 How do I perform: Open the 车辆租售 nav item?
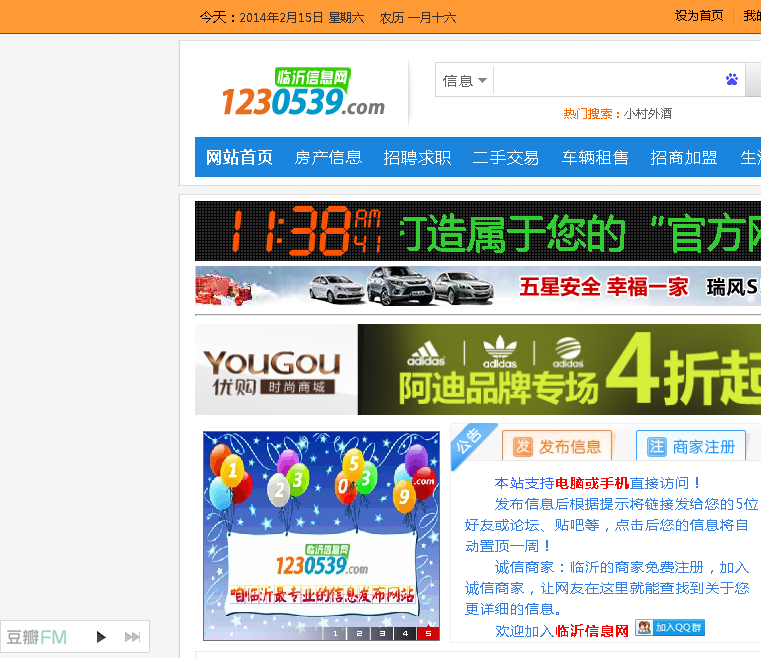595,157
